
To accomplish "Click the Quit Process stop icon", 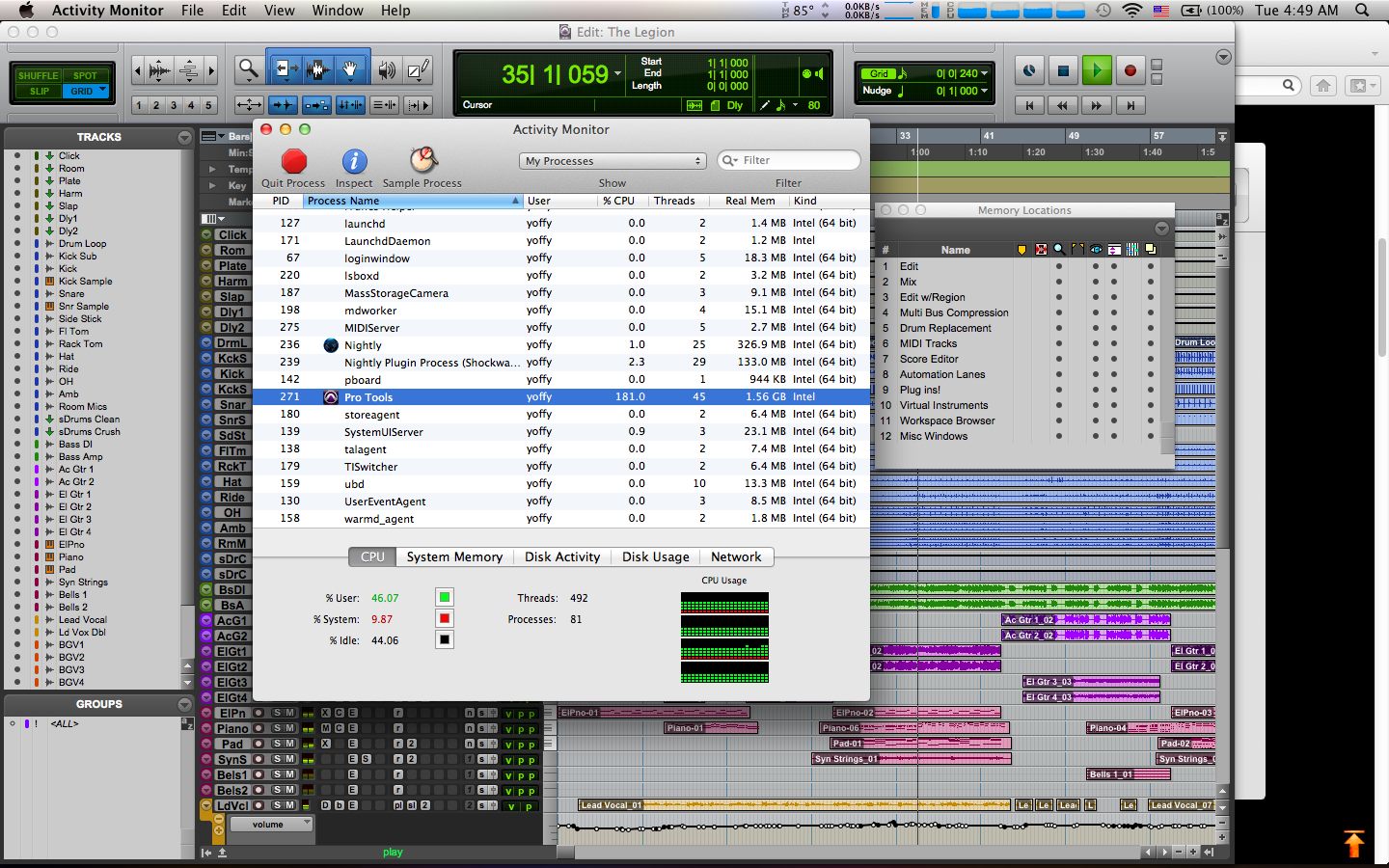I will click(293, 161).
